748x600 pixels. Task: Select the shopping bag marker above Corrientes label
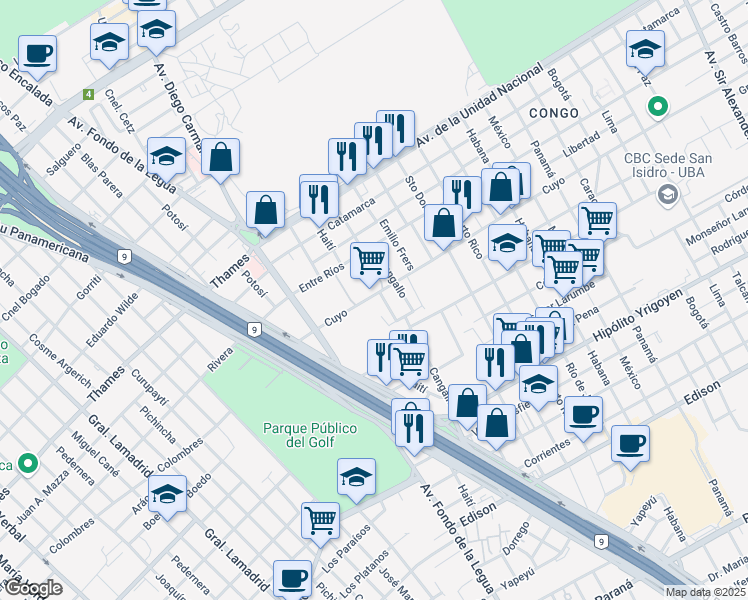[x=497, y=424]
